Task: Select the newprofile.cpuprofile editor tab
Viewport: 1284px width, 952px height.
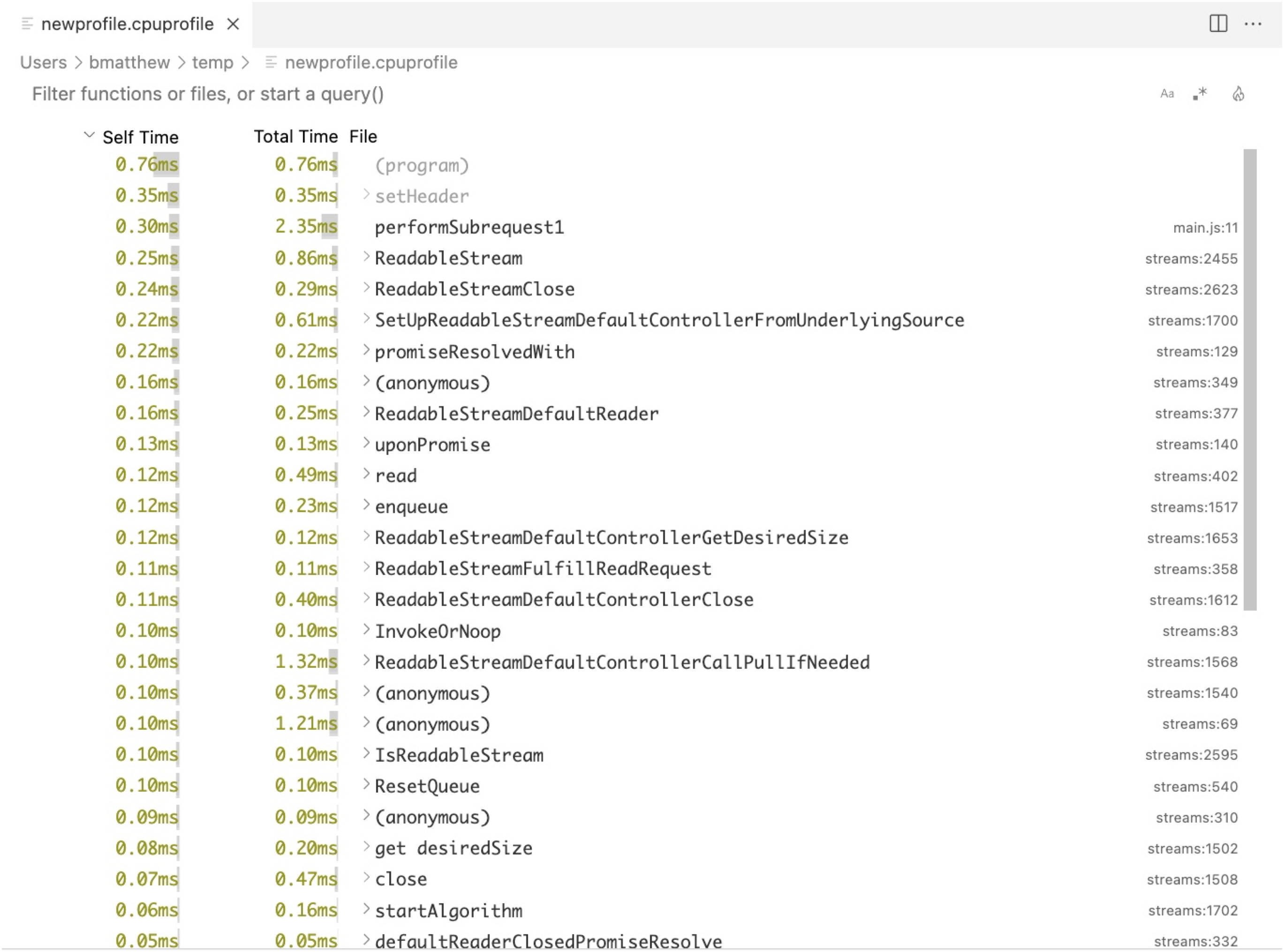Action: pyautogui.click(x=128, y=24)
